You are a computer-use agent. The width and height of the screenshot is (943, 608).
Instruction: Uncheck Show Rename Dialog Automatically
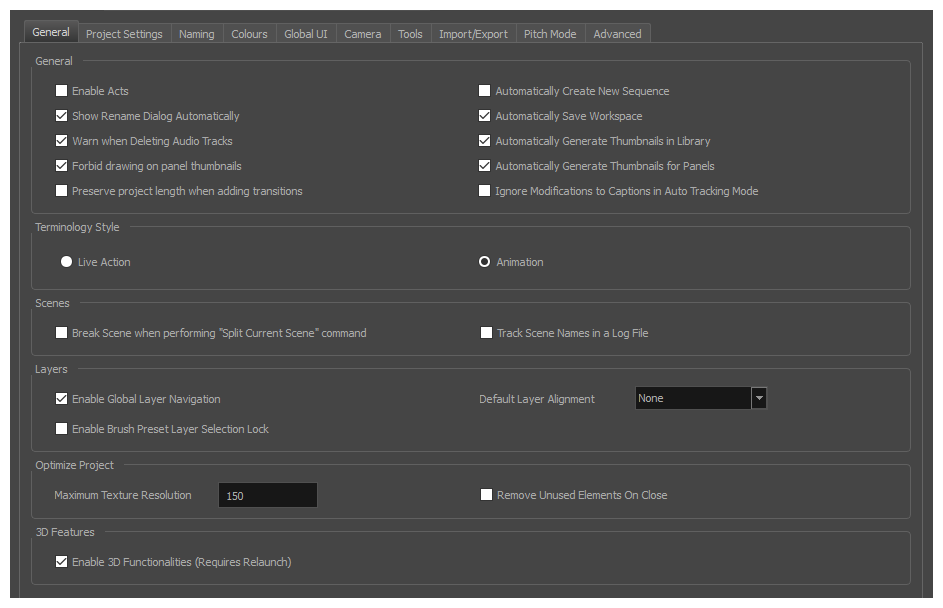click(61, 115)
